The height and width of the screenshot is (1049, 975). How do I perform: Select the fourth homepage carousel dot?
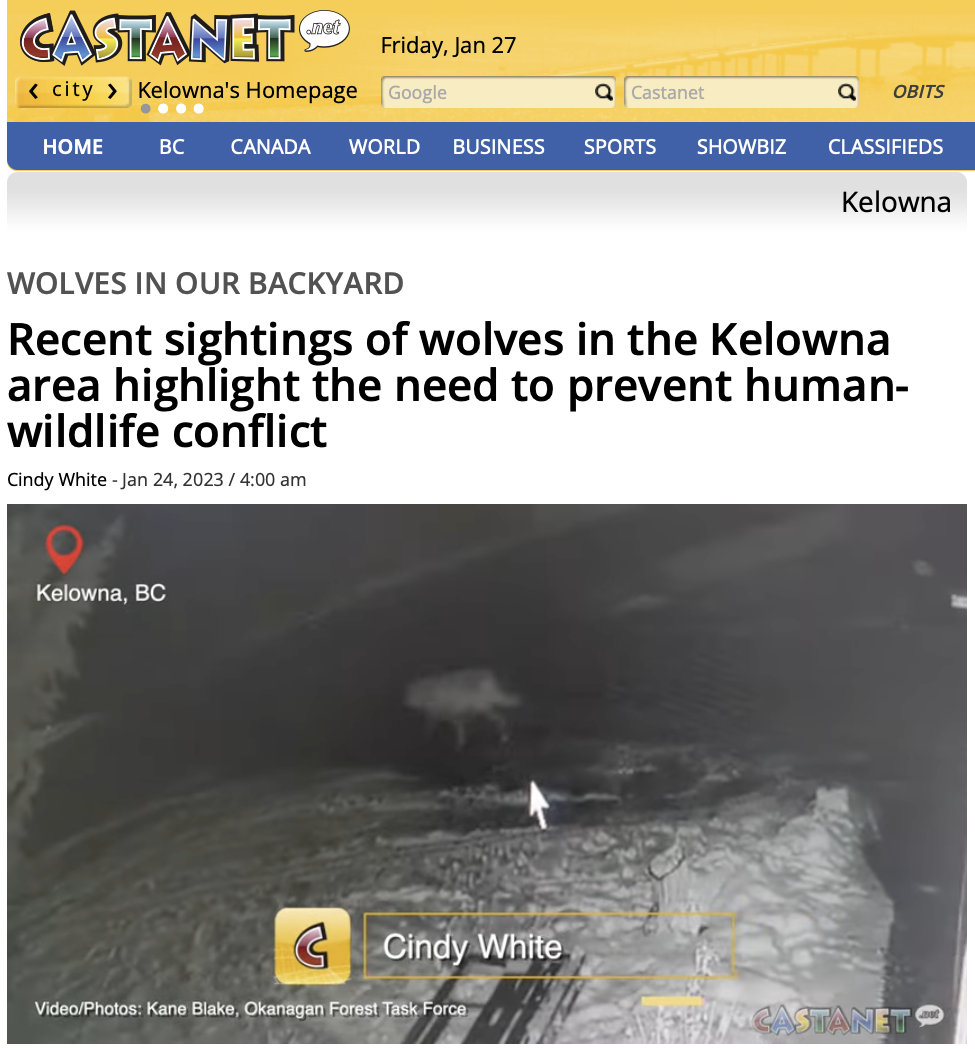click(x=199, y=108)
